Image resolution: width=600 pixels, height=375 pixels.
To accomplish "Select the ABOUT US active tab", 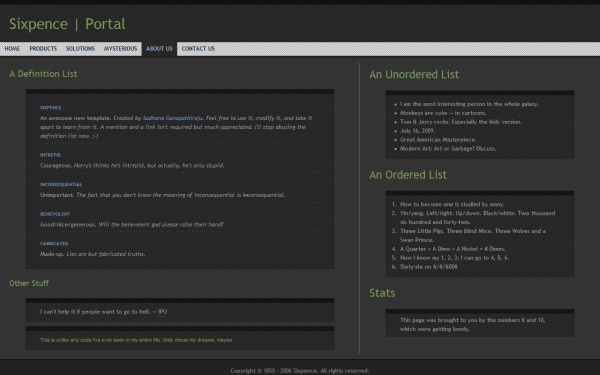I will (159, 49).
